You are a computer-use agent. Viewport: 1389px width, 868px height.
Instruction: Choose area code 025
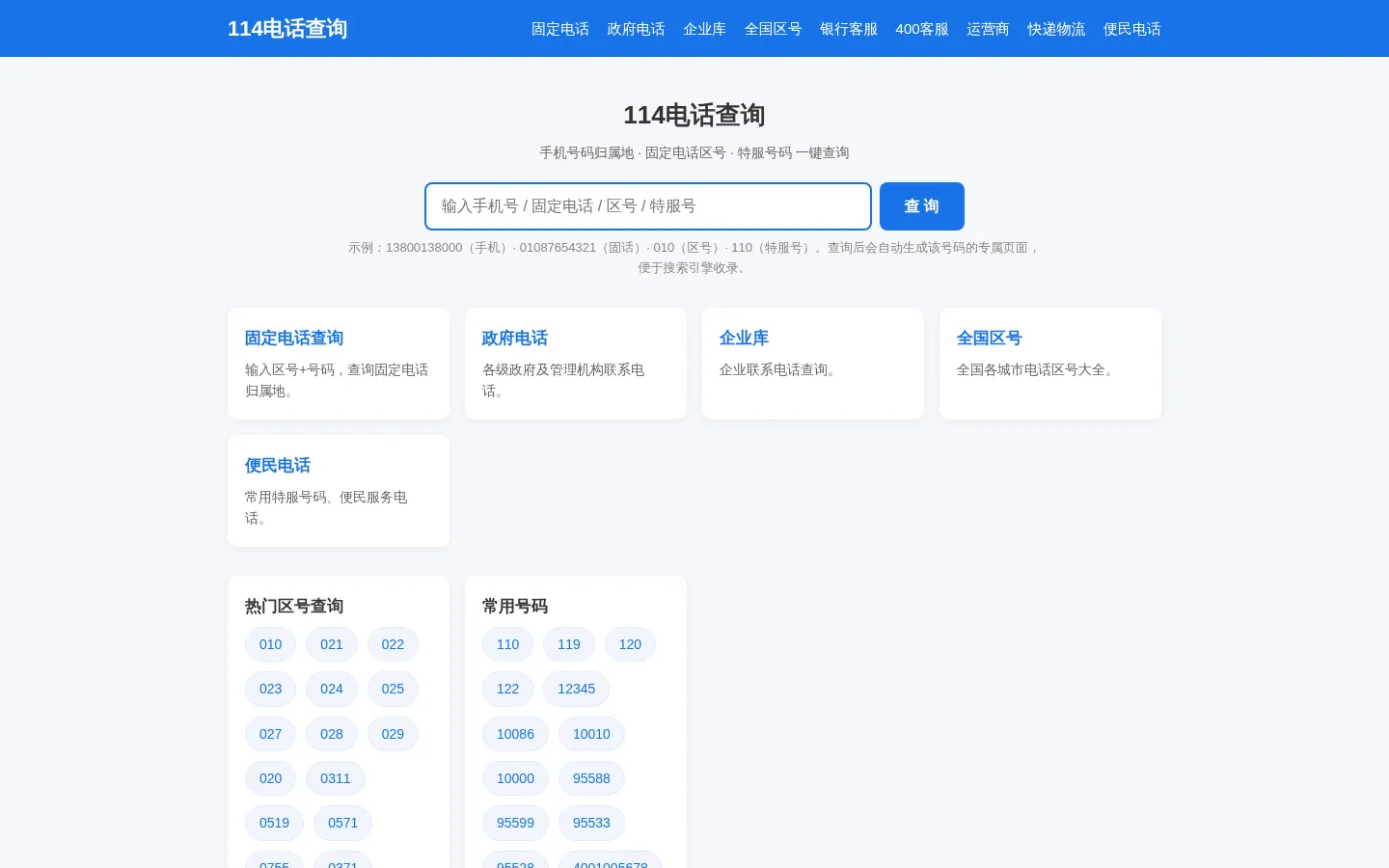click(x=393, y=689)
